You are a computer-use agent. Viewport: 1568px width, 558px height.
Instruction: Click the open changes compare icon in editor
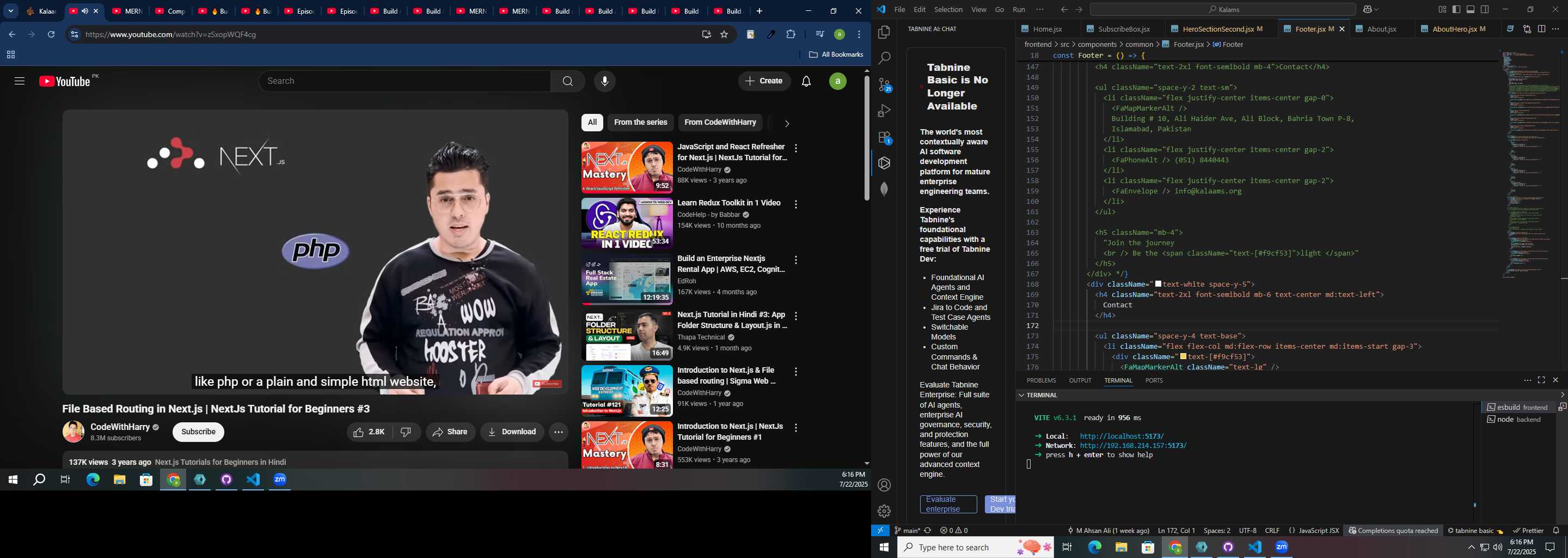pyautogui.click(x=1527, y=29)
